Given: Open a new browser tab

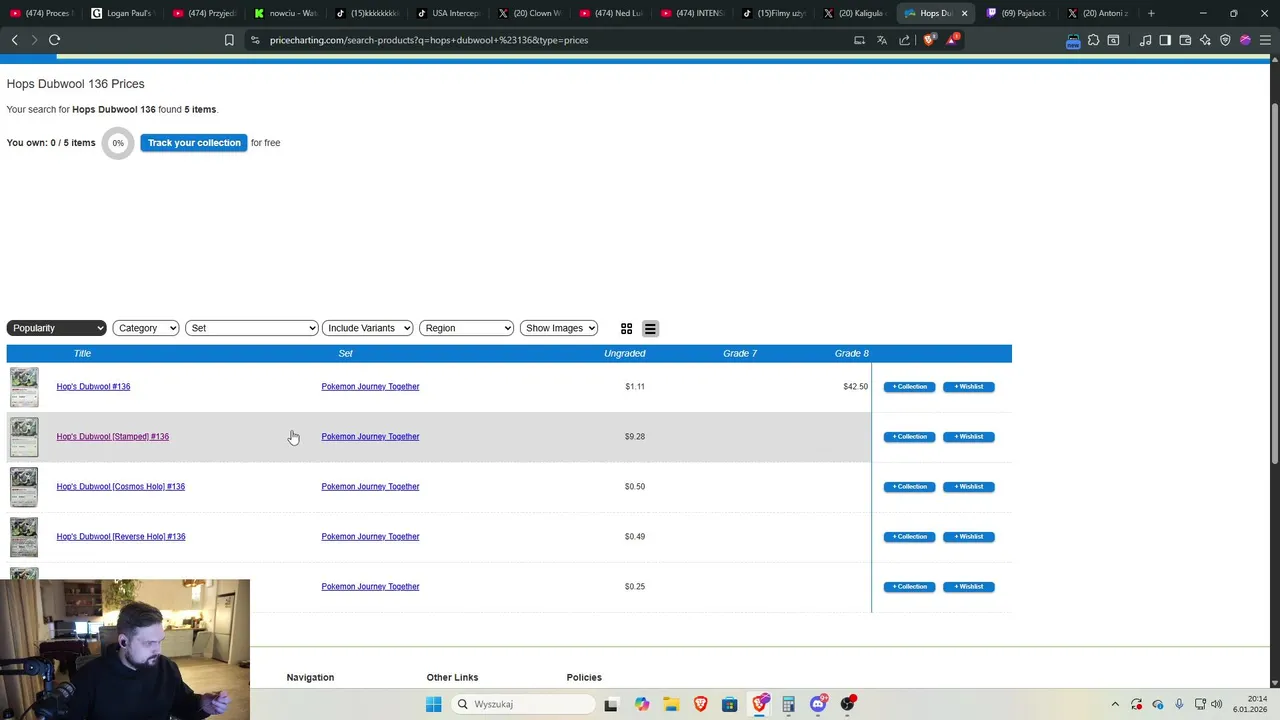Looking at the screenshot, I should (1151, 13).
